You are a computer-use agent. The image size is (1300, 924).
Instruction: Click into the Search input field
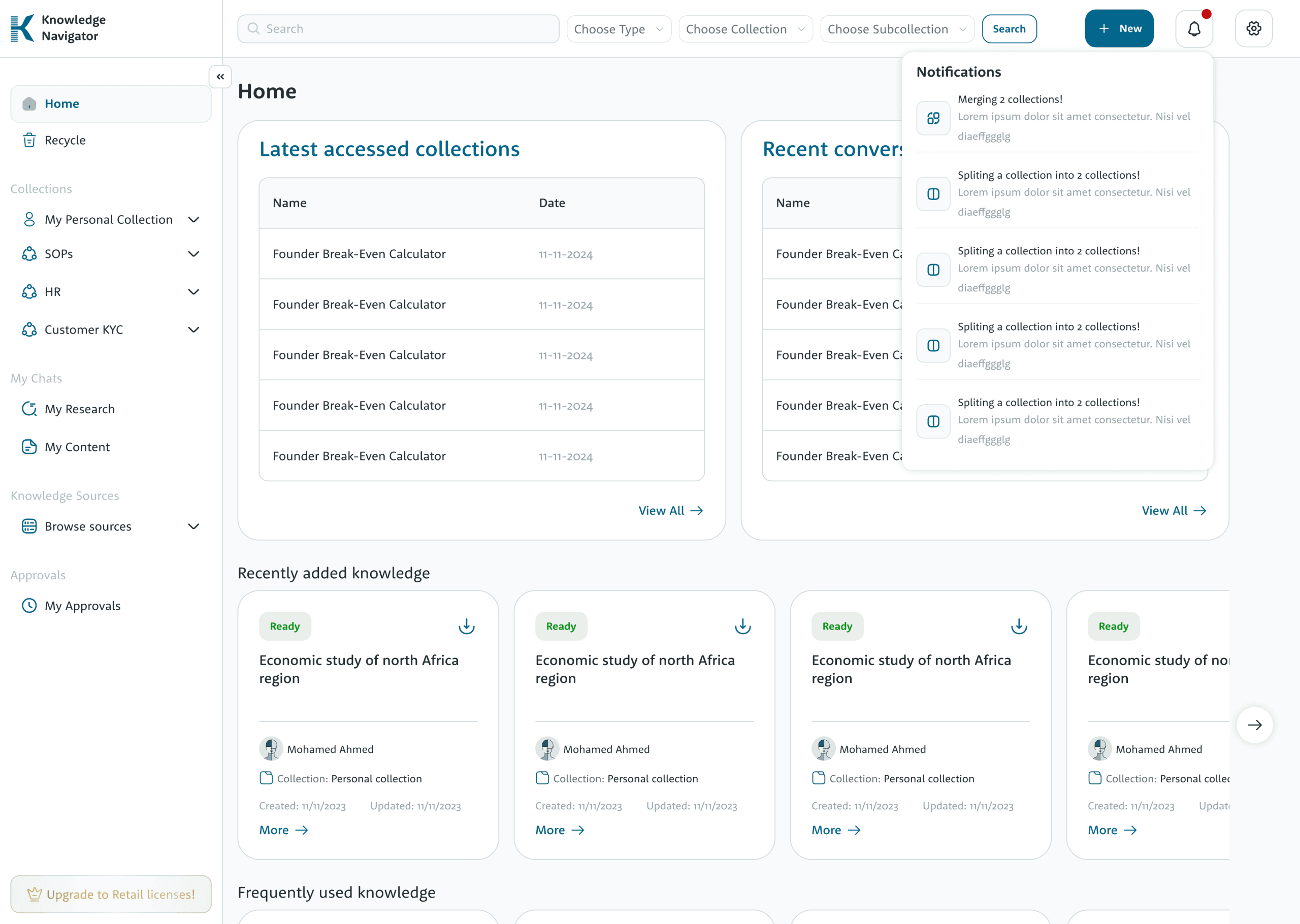[x=398, y=29]
